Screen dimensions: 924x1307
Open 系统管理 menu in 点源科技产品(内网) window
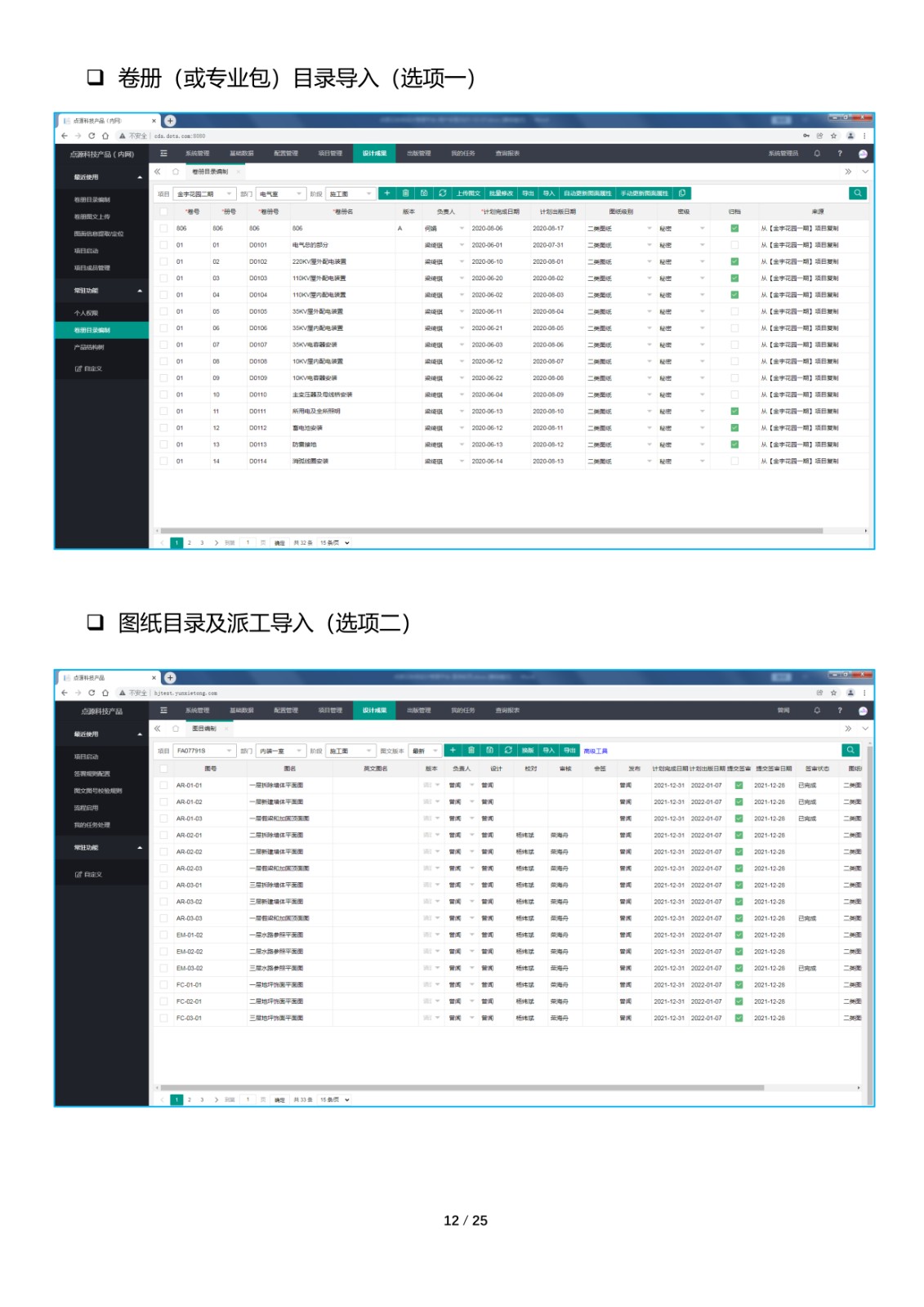pos(198,154)
